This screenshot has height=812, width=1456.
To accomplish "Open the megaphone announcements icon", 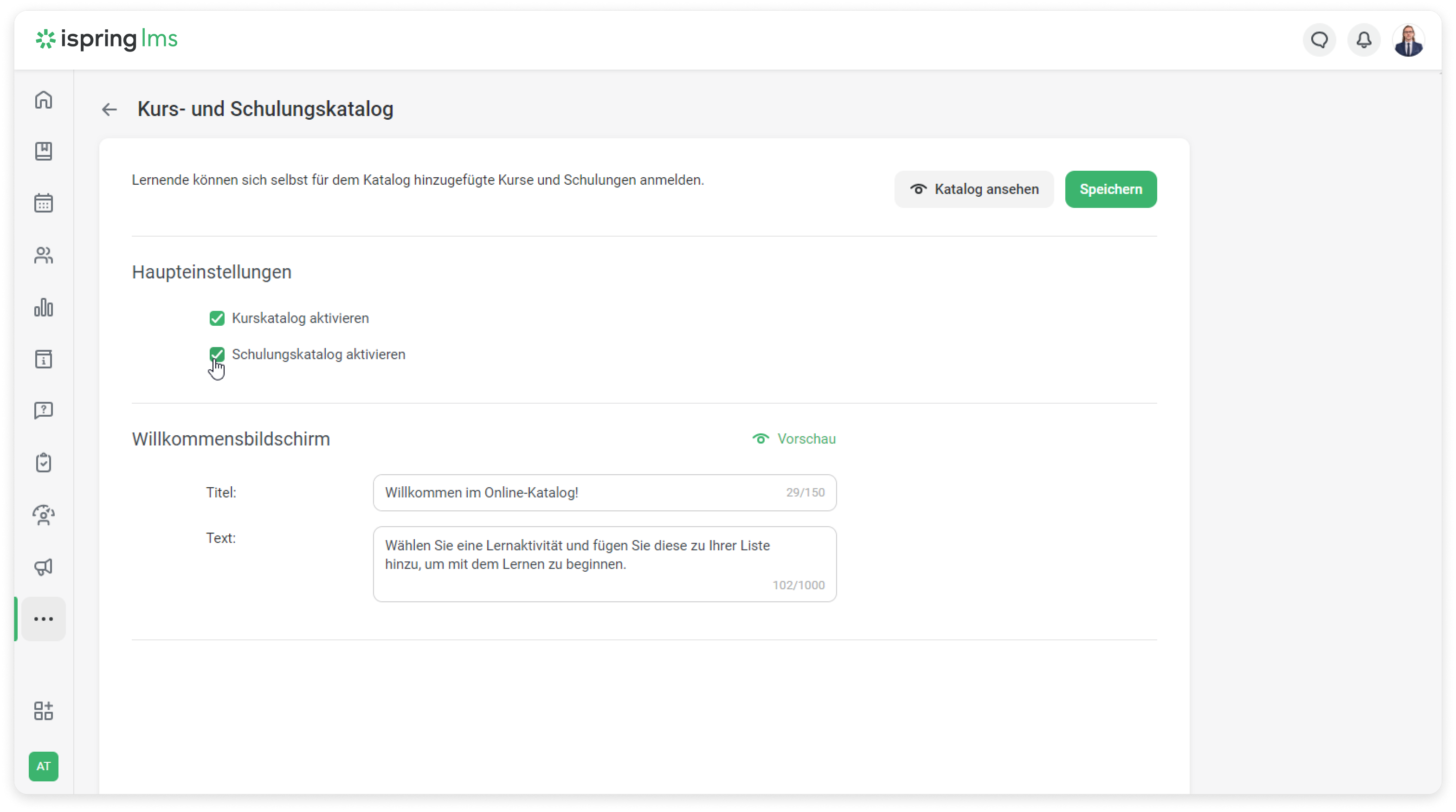I will [44, 567].
